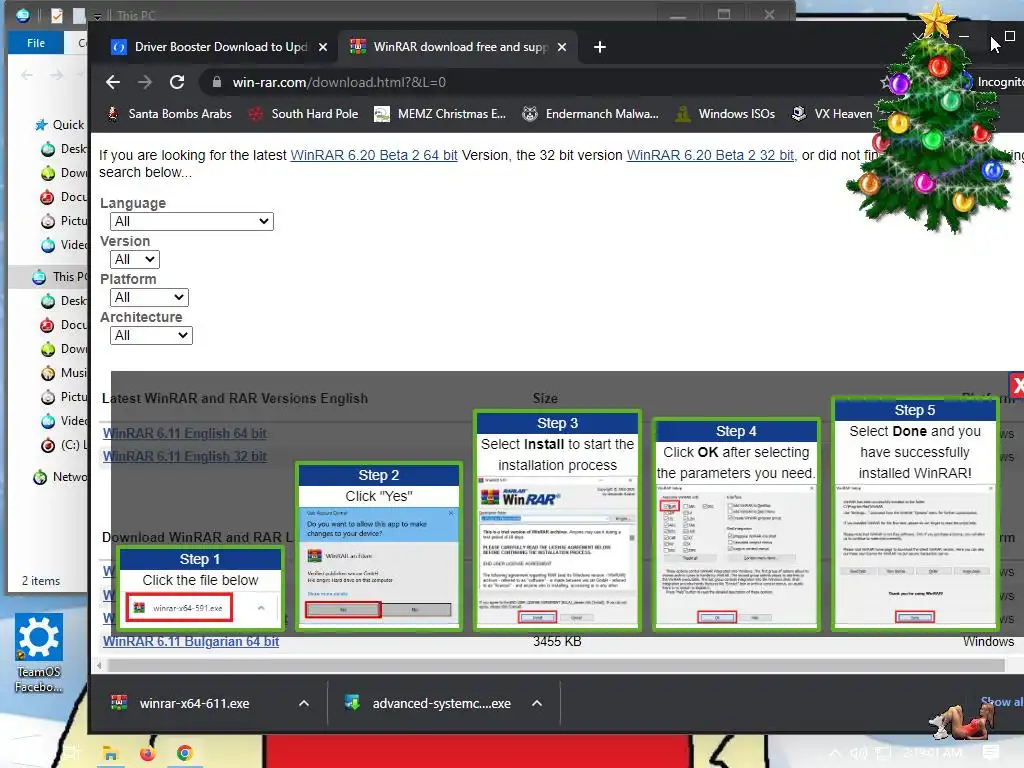Select Quick access in File Explorer
The image size is (1024, 768).
point(60,125)
